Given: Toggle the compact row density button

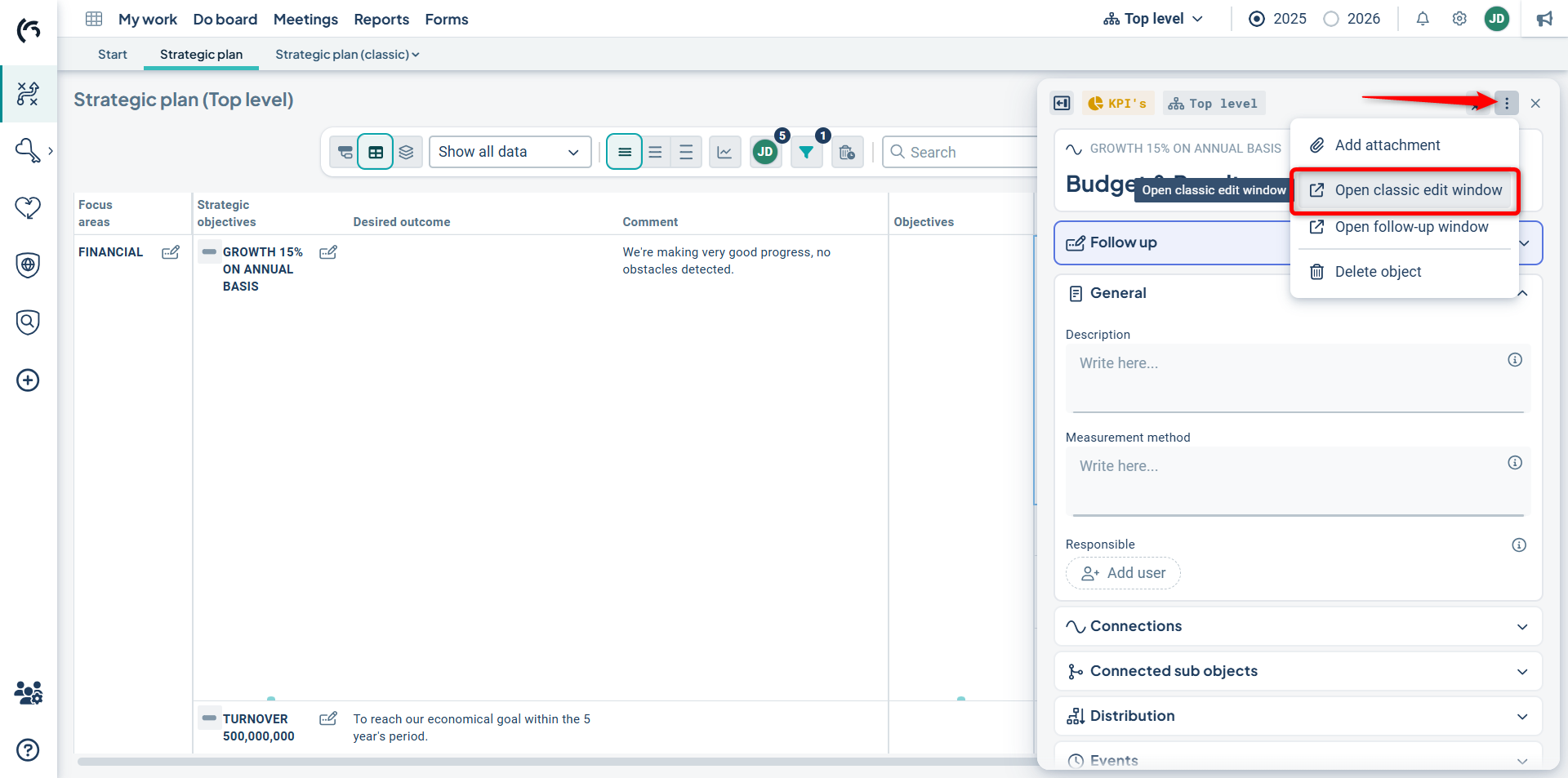Looking at the screenshot, I should (x=625, y=152).
